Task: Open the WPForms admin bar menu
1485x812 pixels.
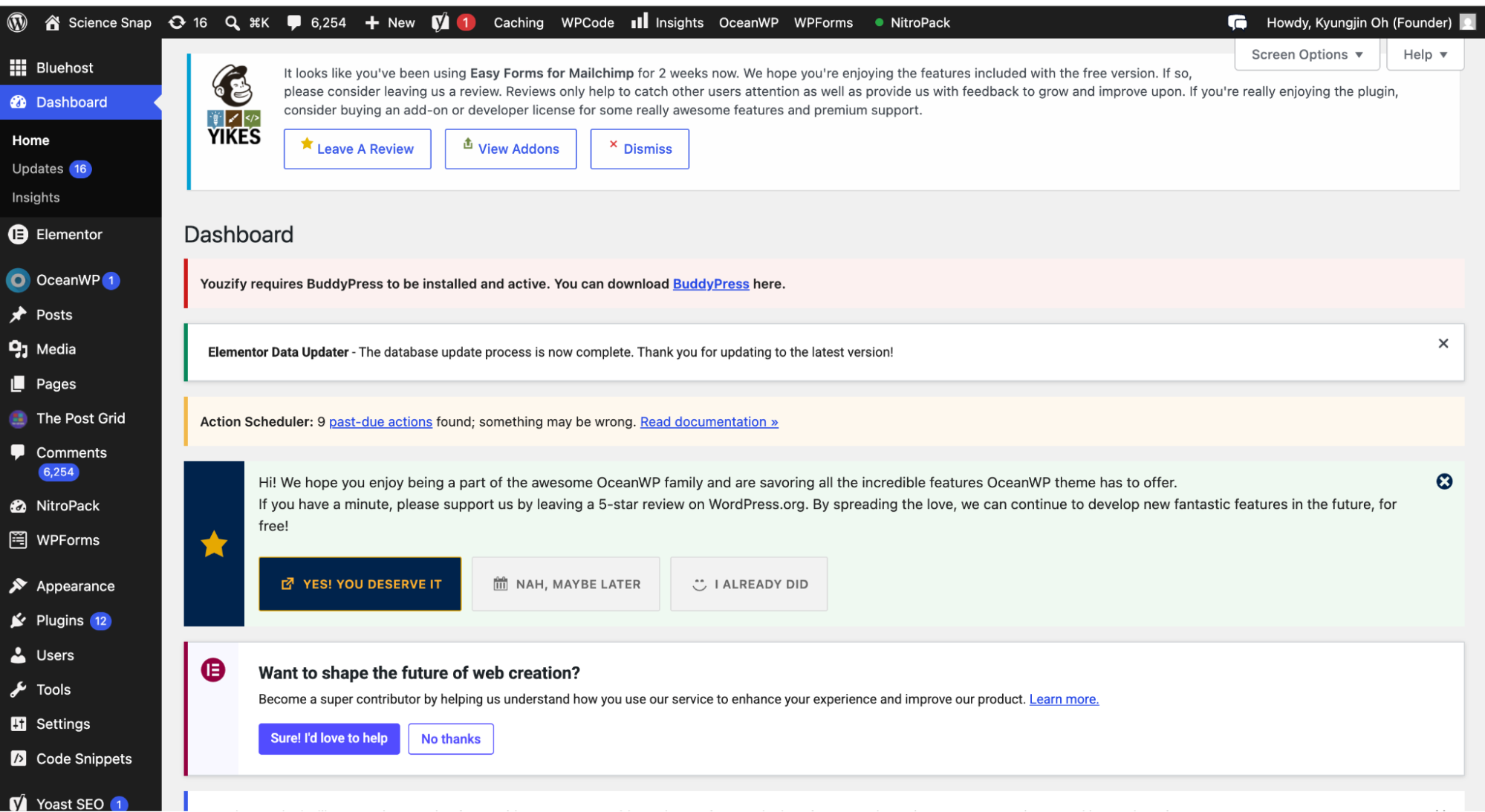Action: 823,22
